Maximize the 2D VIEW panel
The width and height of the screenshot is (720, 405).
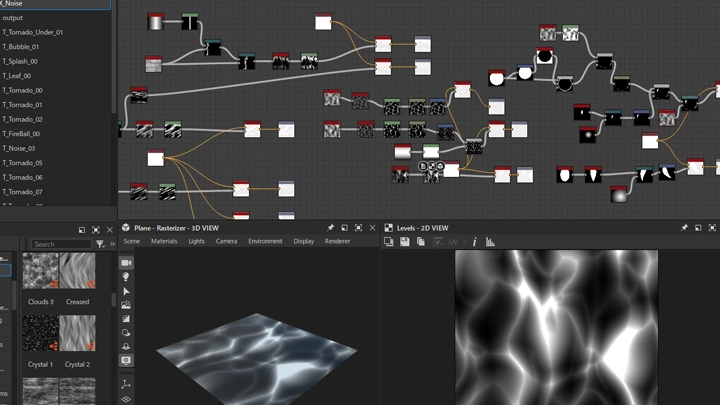(712, 228)
